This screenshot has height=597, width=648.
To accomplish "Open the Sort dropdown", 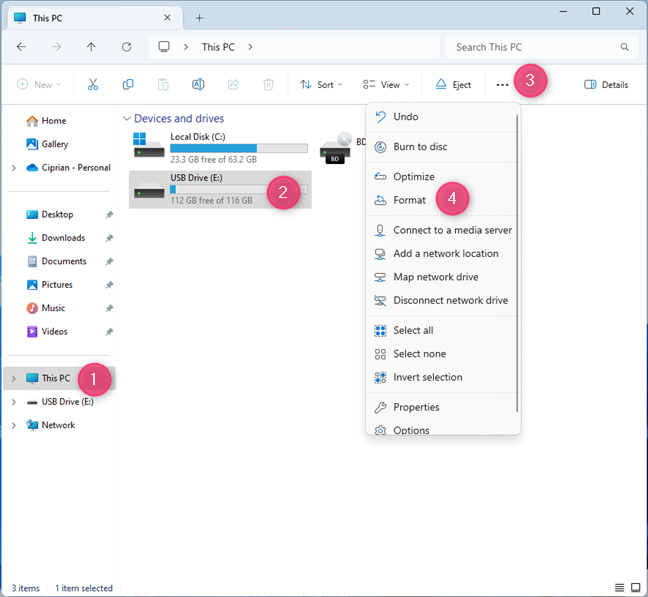I will [321, 85].
